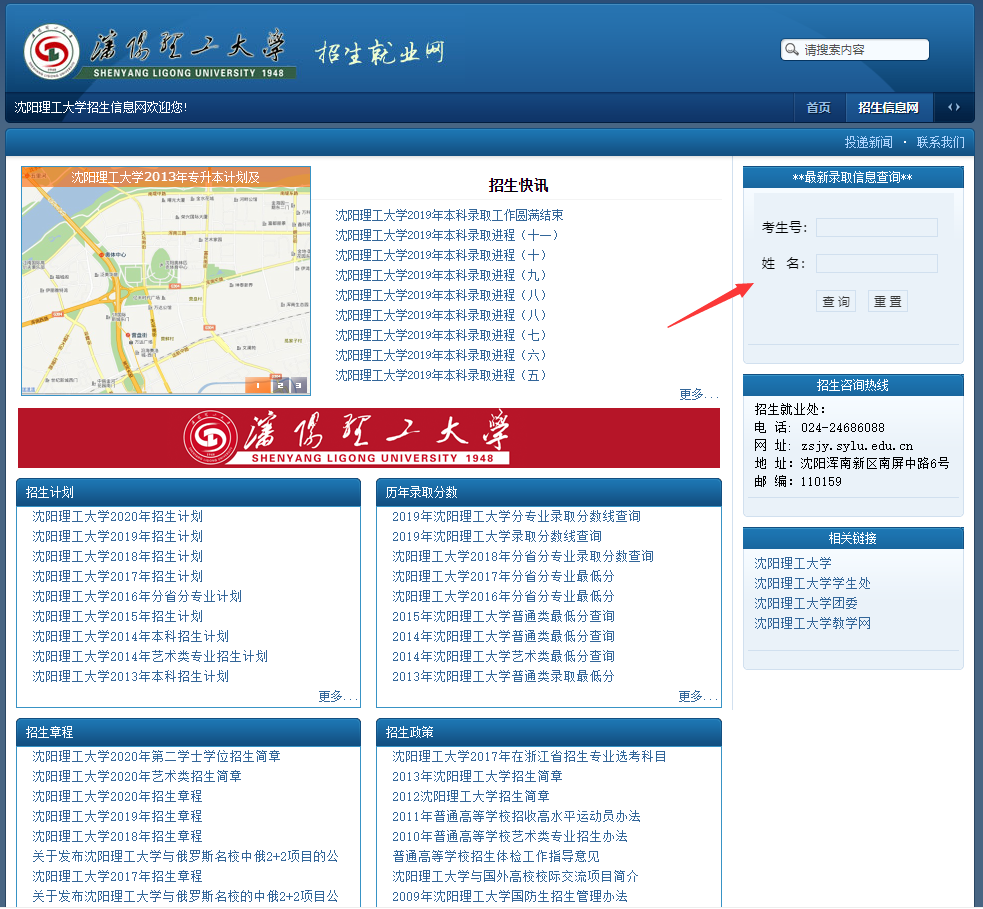
Task: Open 2018年分省分专业录取分数查询 link
Action: pos(523,557)
